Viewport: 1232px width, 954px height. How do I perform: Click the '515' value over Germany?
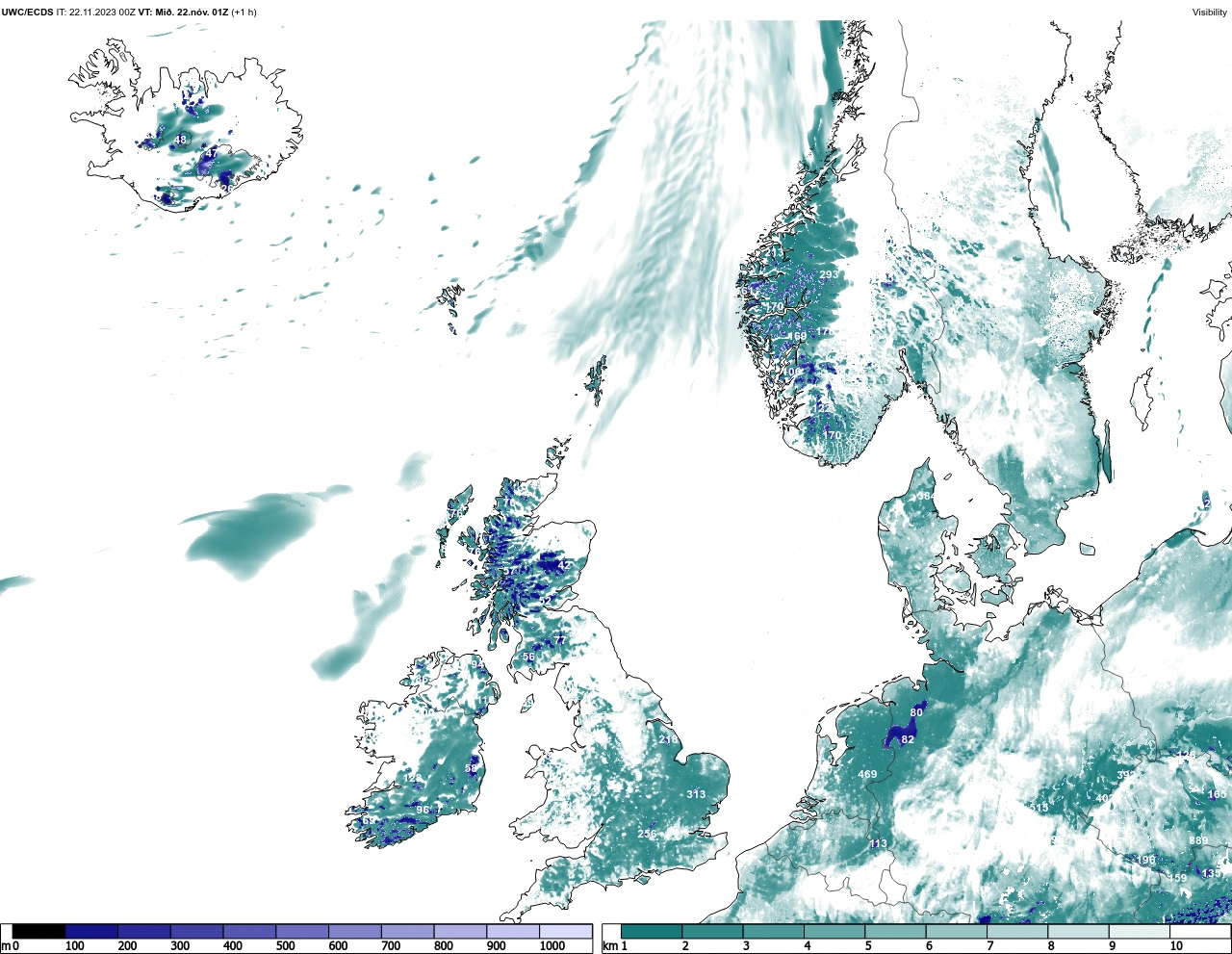click(1039, 809)
